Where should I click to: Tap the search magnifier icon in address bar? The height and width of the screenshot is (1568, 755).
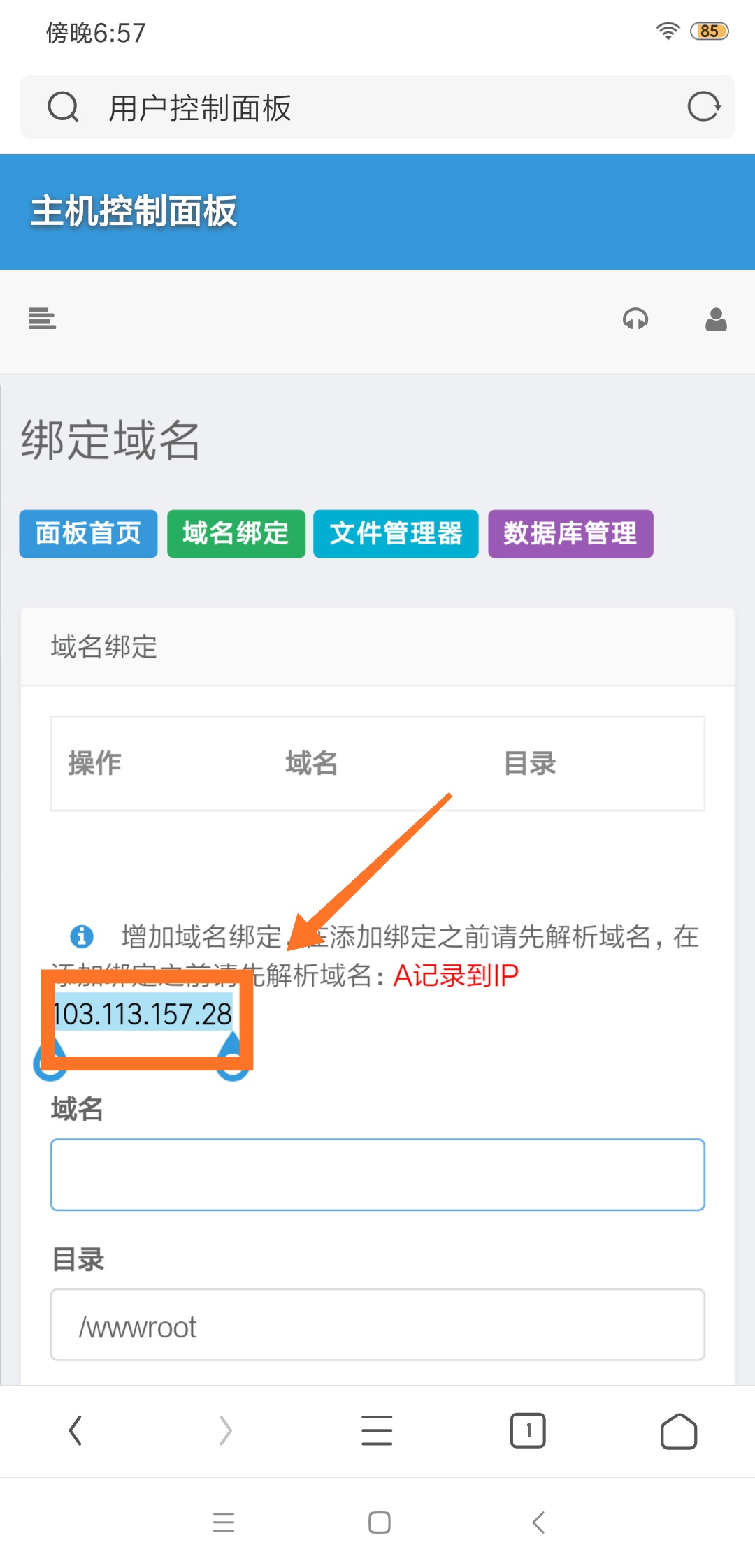[x=63, y=107]
